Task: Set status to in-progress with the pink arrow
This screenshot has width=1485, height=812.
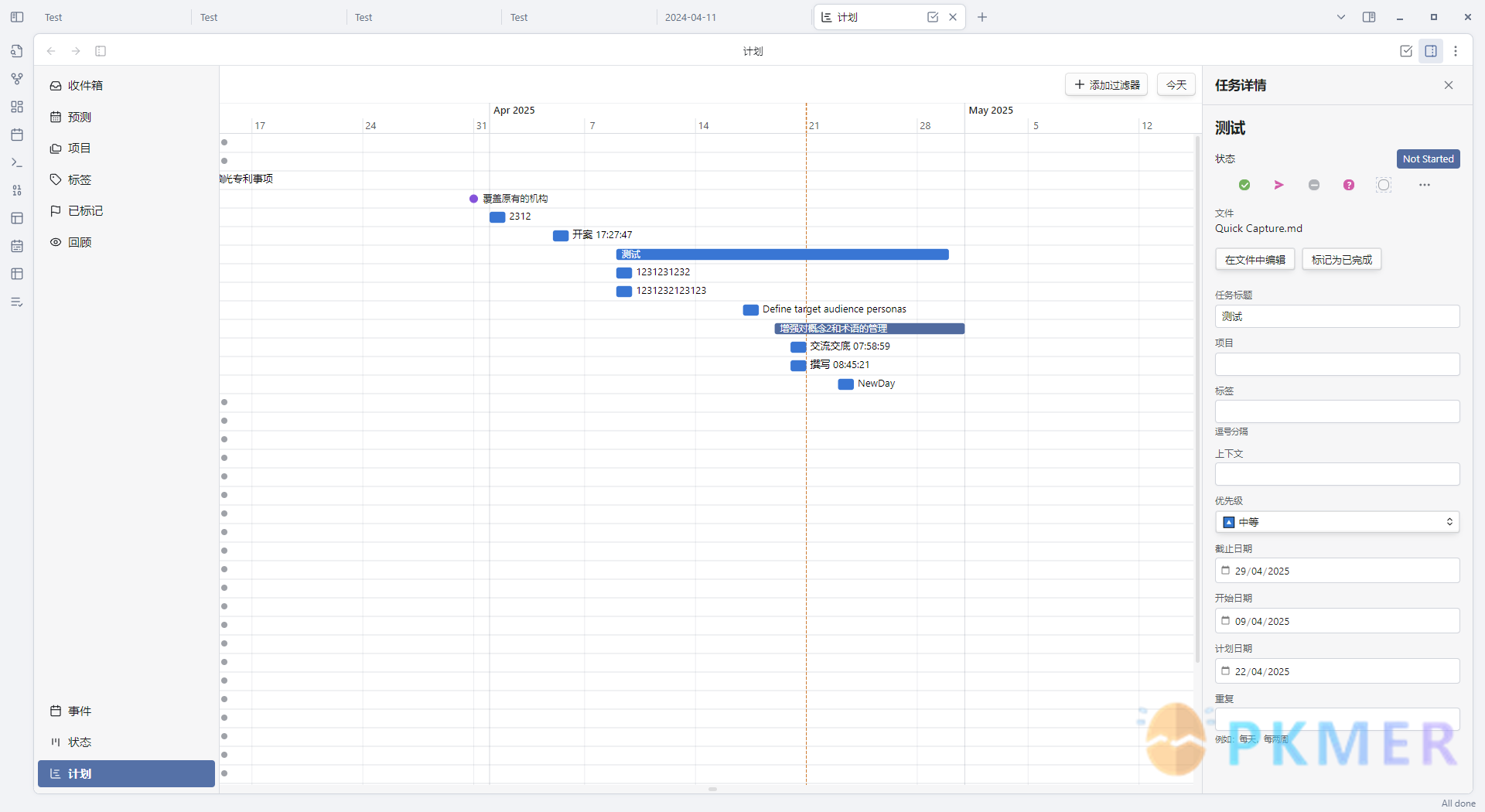Action: click(x=1279, y=185)
